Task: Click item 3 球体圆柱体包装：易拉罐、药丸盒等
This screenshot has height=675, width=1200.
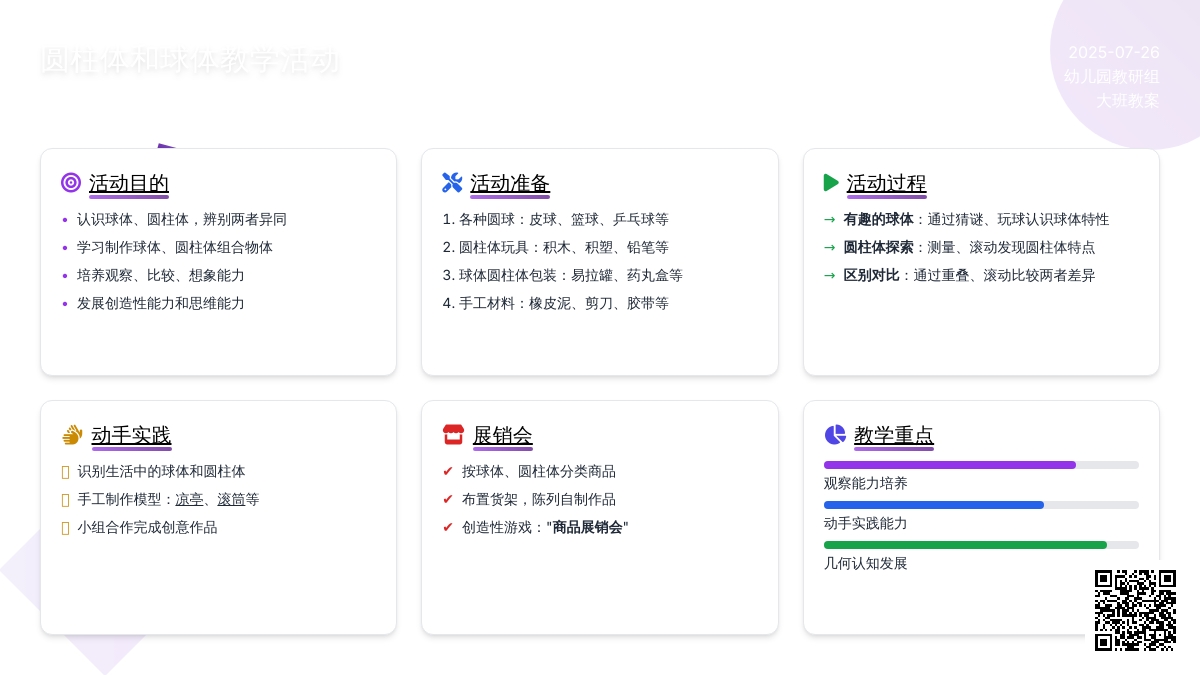Action: click(x=562, y=275)
